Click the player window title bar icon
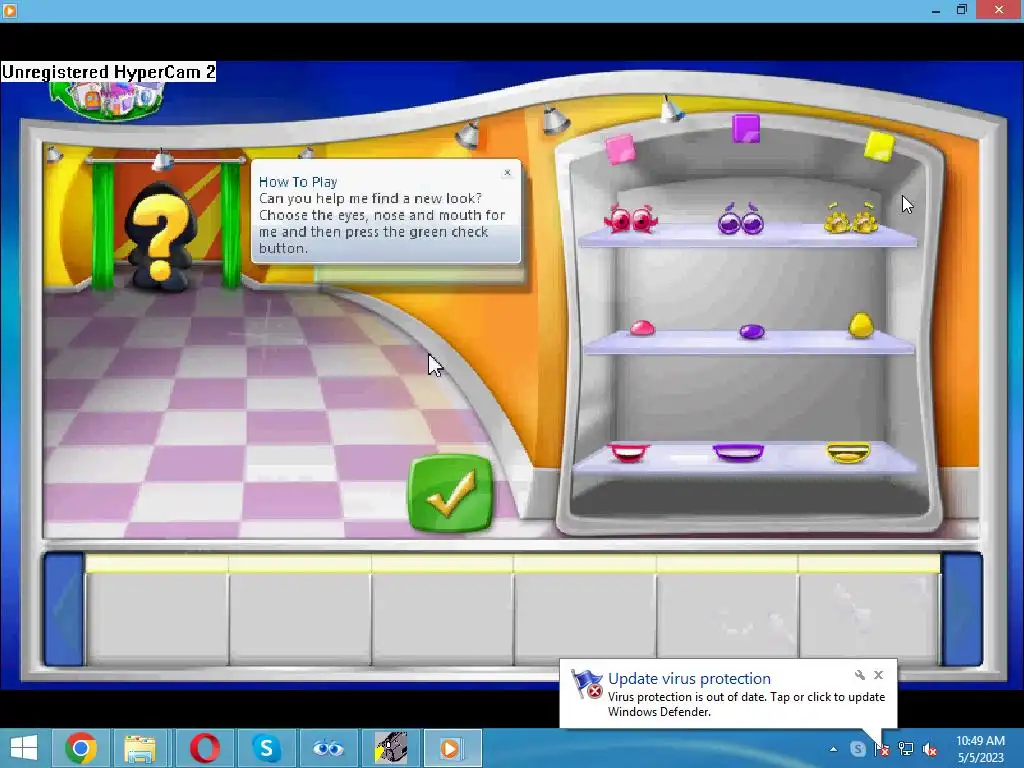 coord(10,10)
